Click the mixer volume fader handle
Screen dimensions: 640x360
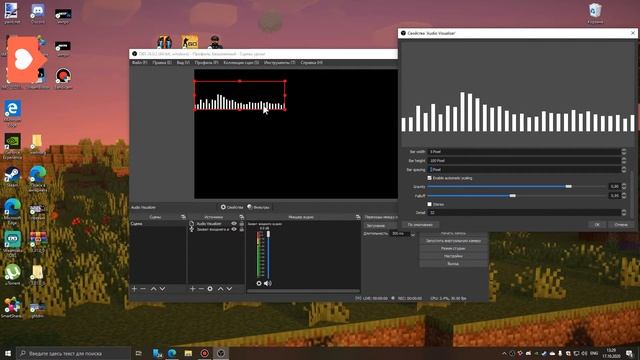[269, 234]
